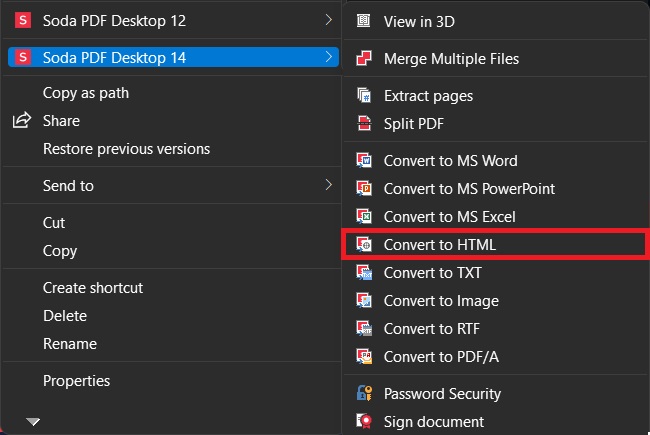Click the Soda PDF Desktop 12 logo icon
Screen dimensions: 650x435
[23, 20]
